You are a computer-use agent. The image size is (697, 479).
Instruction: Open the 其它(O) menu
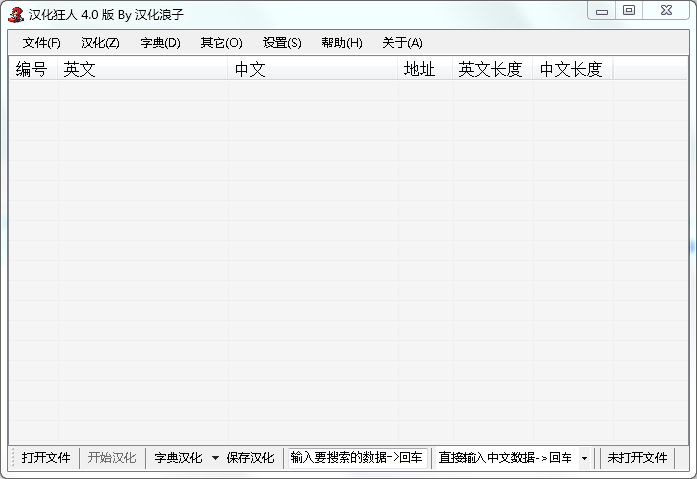(221, 43)
